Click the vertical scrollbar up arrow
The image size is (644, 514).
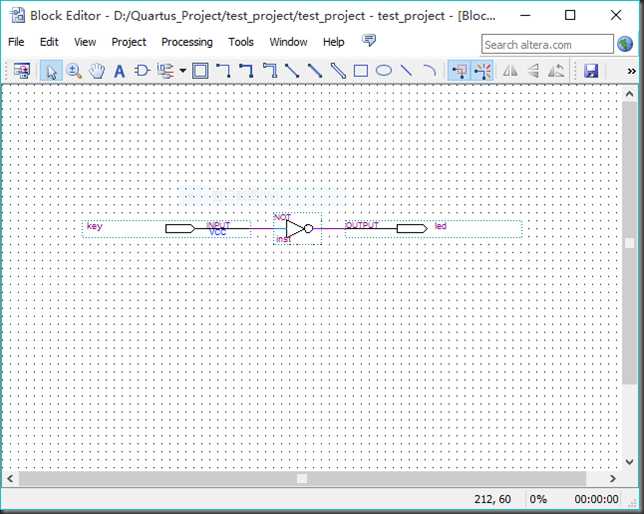(630, 94)
